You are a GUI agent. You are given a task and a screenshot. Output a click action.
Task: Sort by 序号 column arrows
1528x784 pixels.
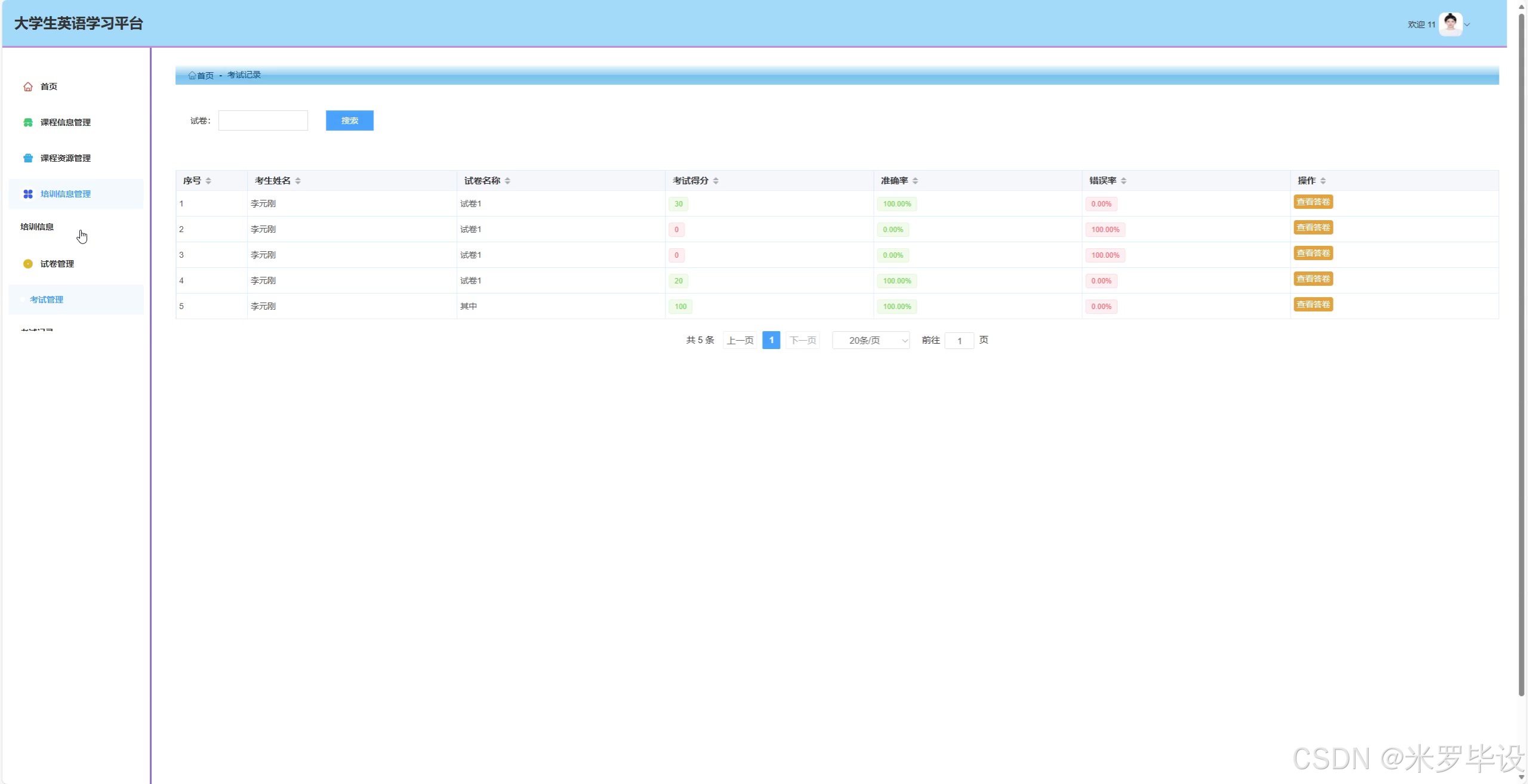coord(208,181)
